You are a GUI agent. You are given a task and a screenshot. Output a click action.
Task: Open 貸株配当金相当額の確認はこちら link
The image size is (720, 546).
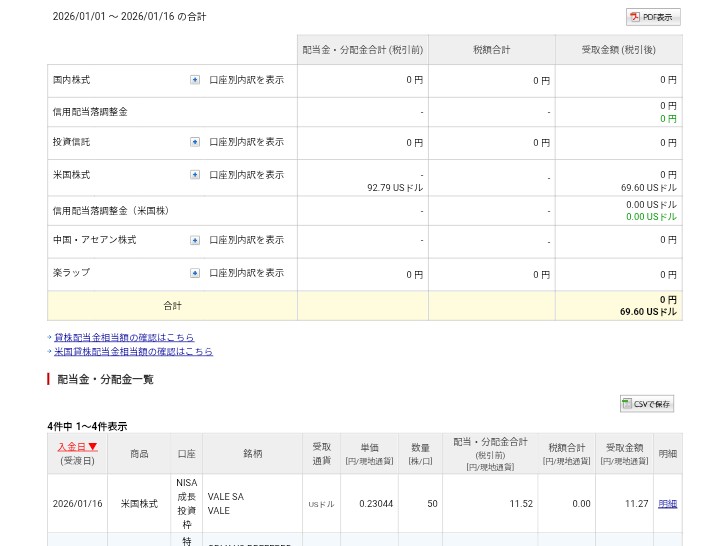(x=124, y=338)
